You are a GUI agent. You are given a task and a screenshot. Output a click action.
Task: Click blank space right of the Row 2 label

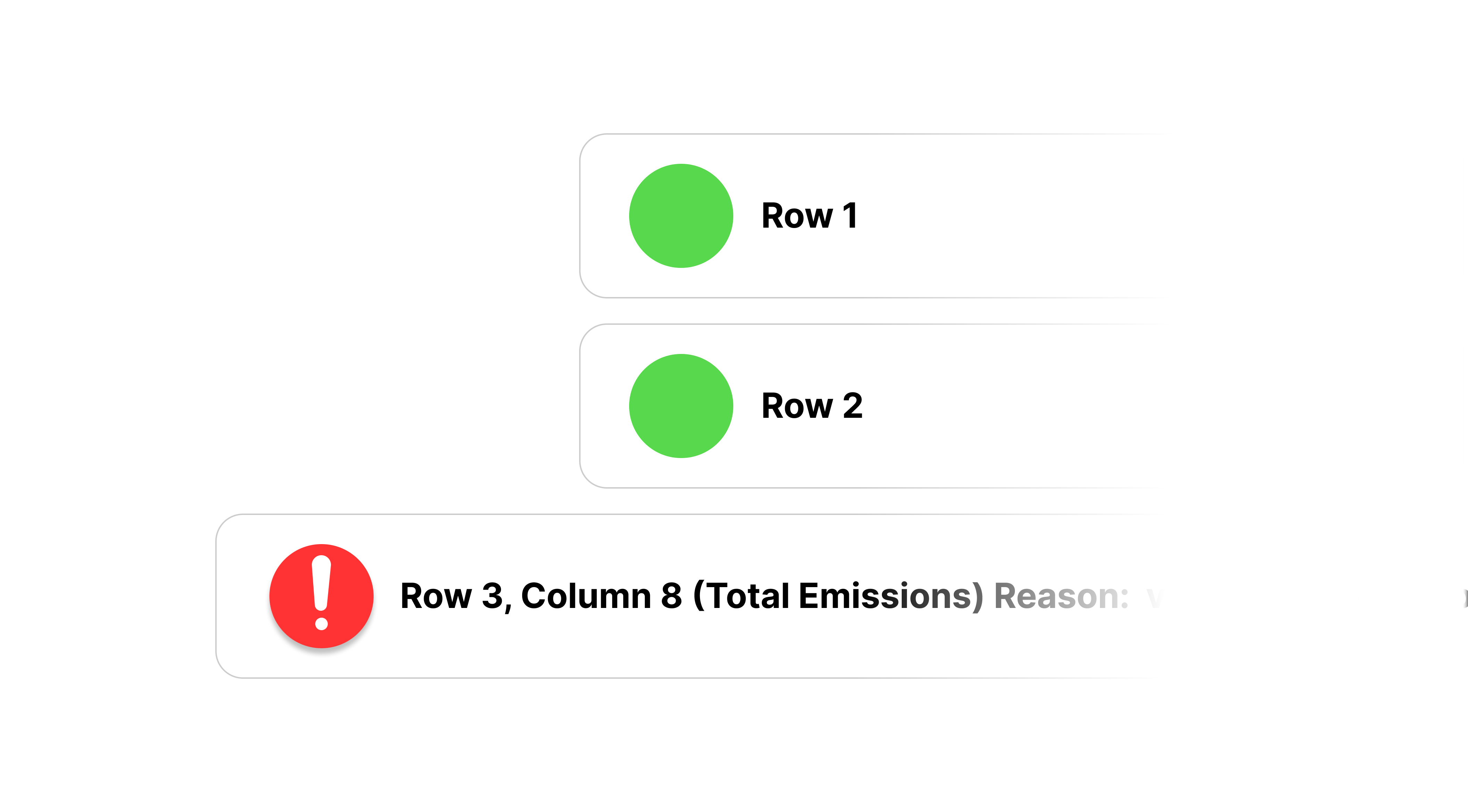pos(1015,406)
